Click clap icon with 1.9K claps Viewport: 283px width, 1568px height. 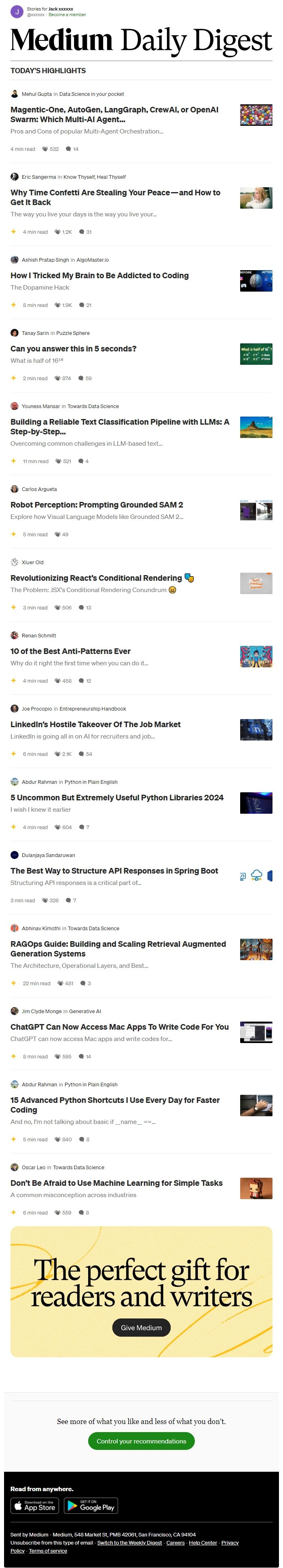57,305
